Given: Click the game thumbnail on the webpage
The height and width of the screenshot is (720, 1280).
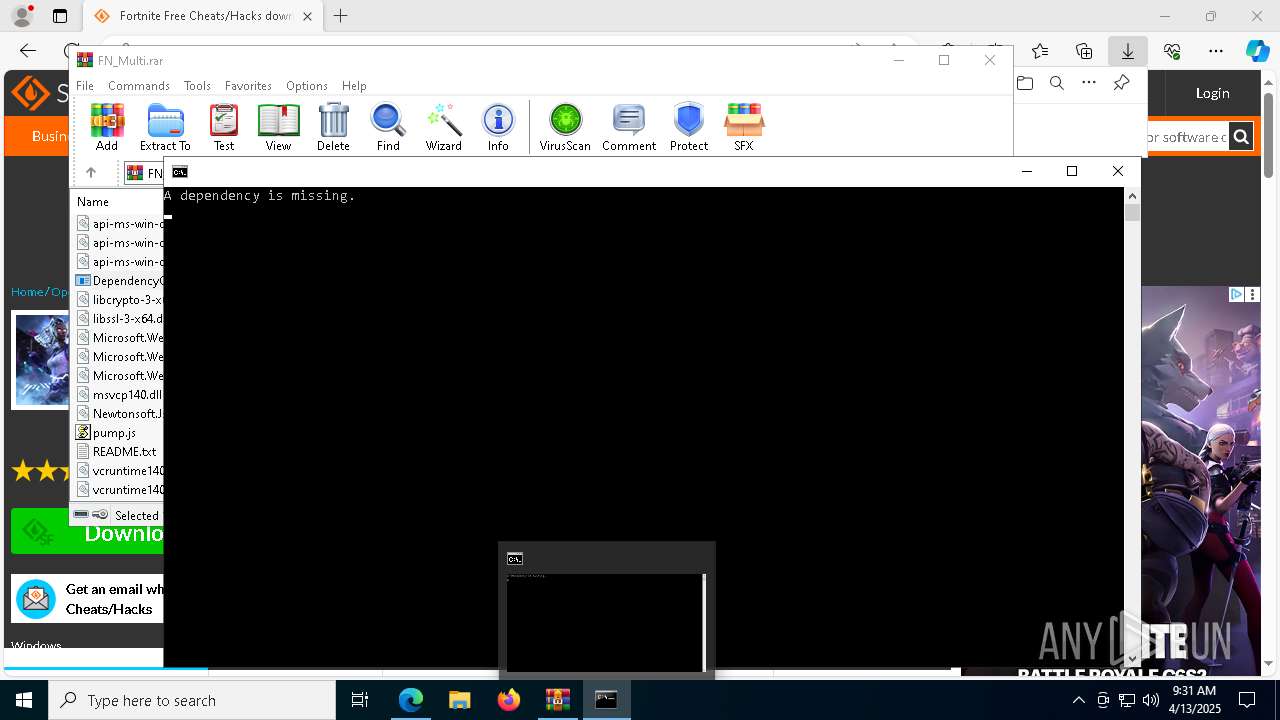Looking at the screenshot, I should pos(42,360).
